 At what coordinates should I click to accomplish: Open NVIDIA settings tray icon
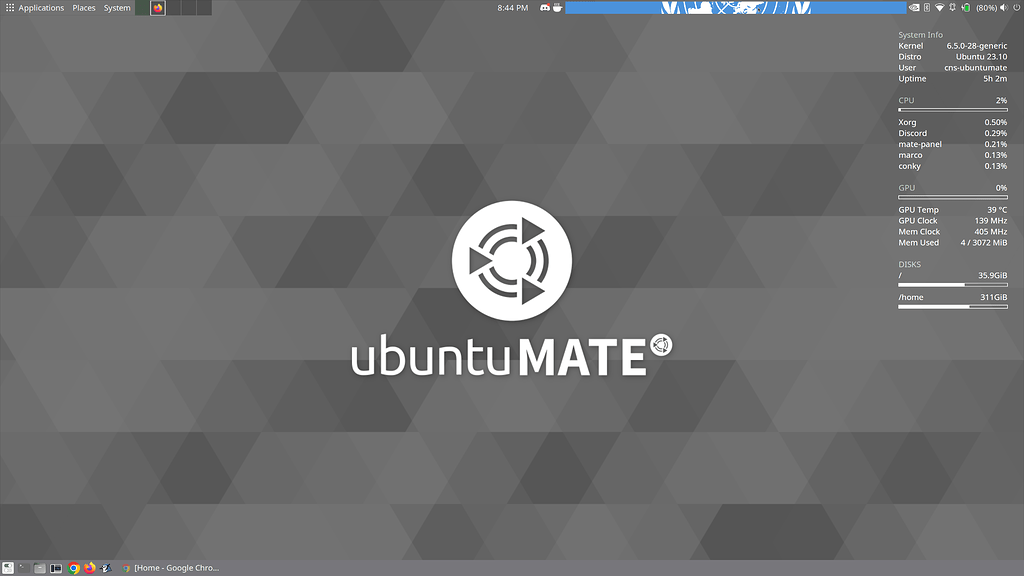coord(914,8)
